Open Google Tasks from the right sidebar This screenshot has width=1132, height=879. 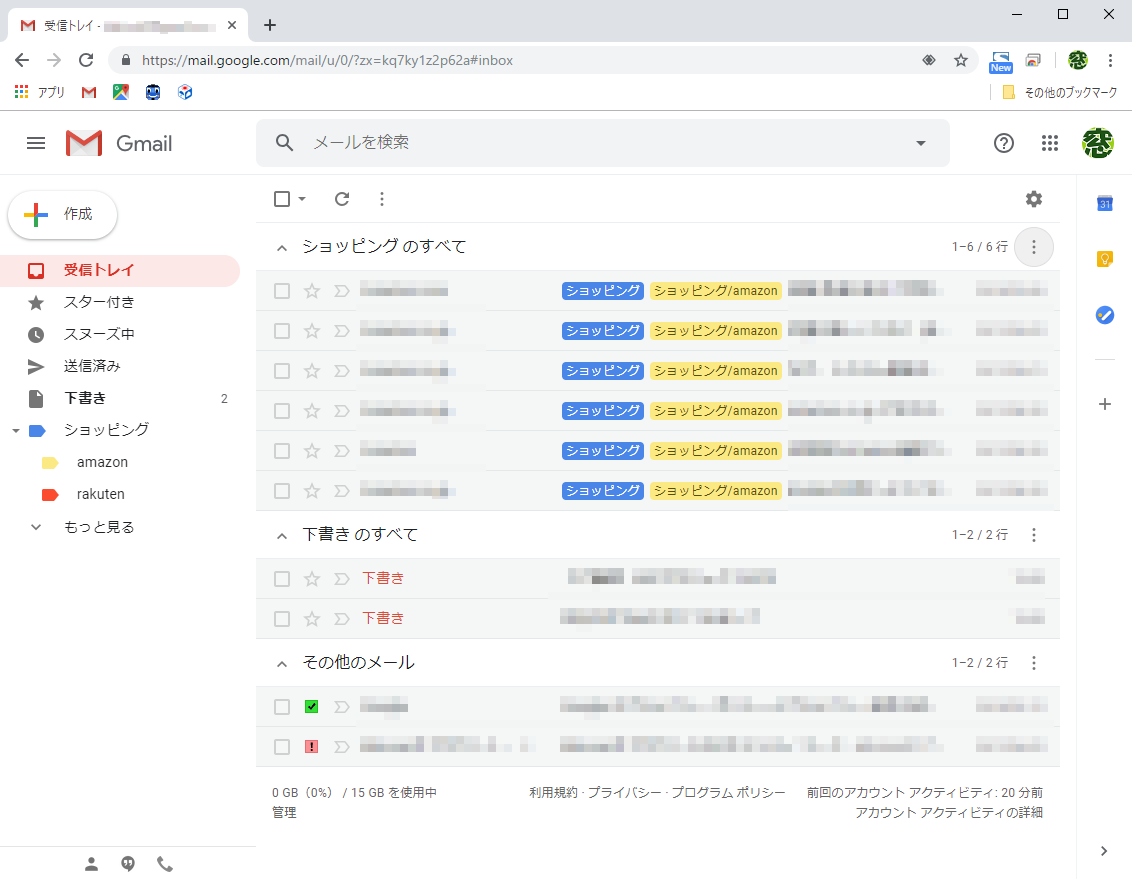pos(1104,315)
